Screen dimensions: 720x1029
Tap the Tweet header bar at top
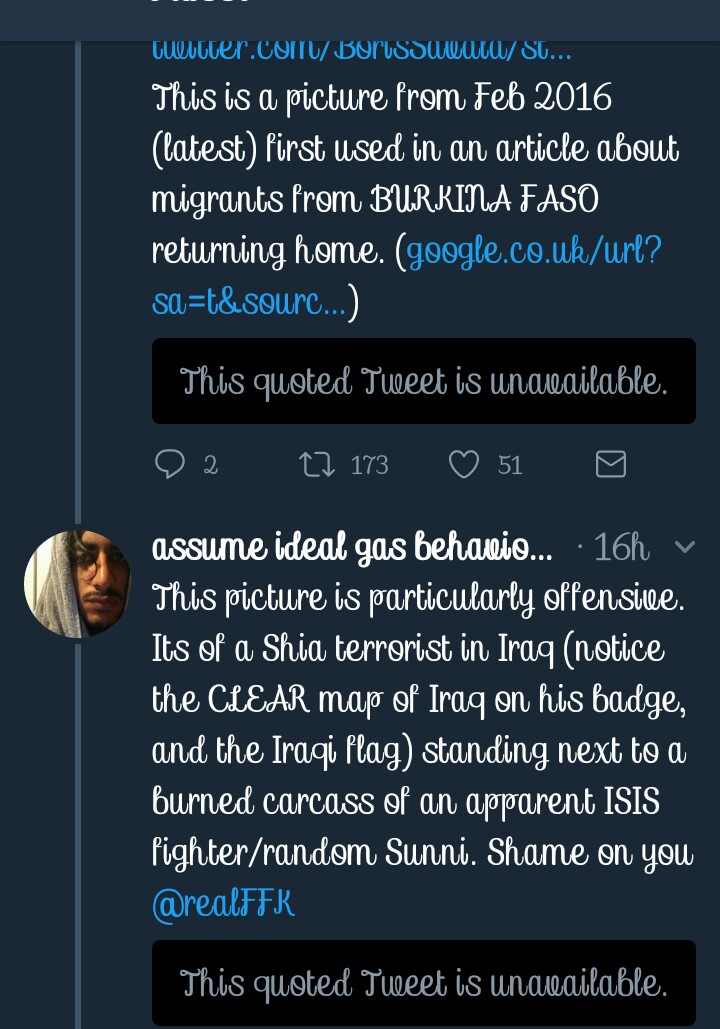coord(360,20)
